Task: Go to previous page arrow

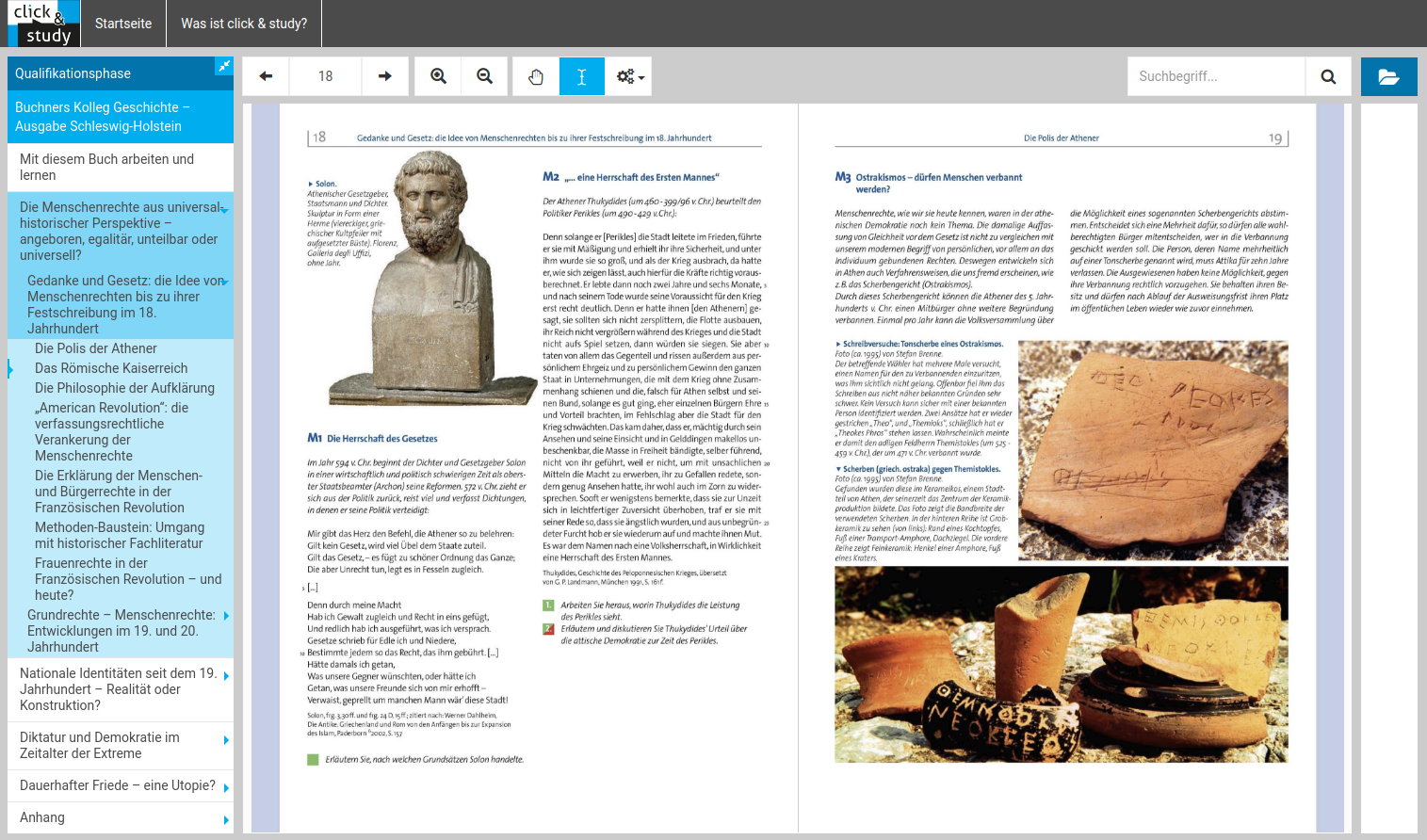Action: (266, 76)
